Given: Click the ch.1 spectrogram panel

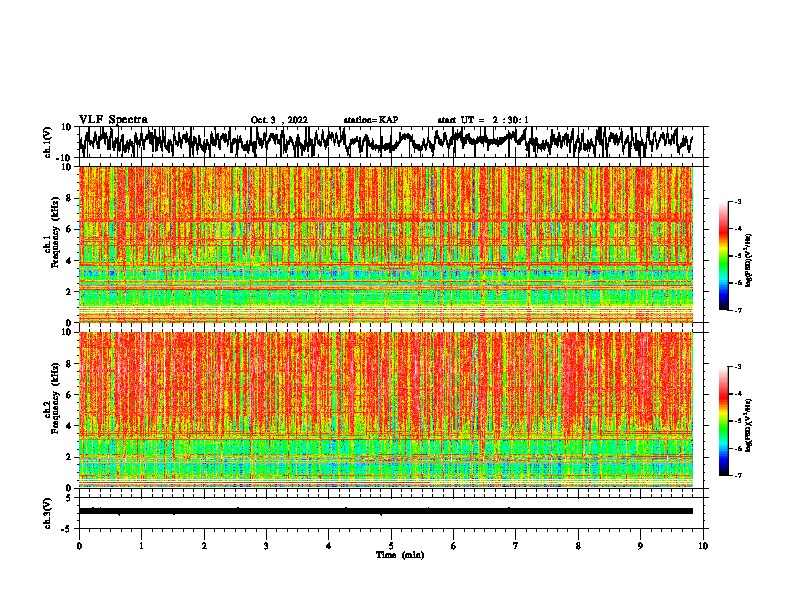Looking at the screenshot, I should (x=386, y=244).
